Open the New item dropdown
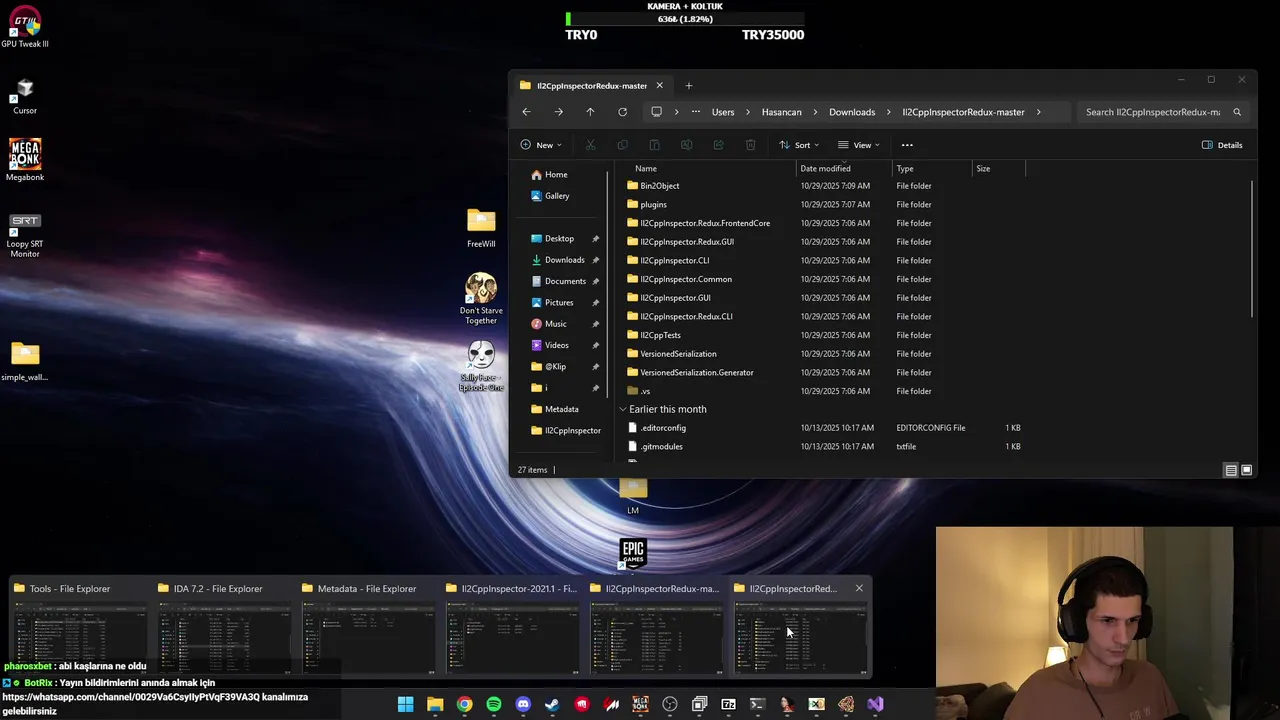1280x720 pixels. (x=541, y=145)
